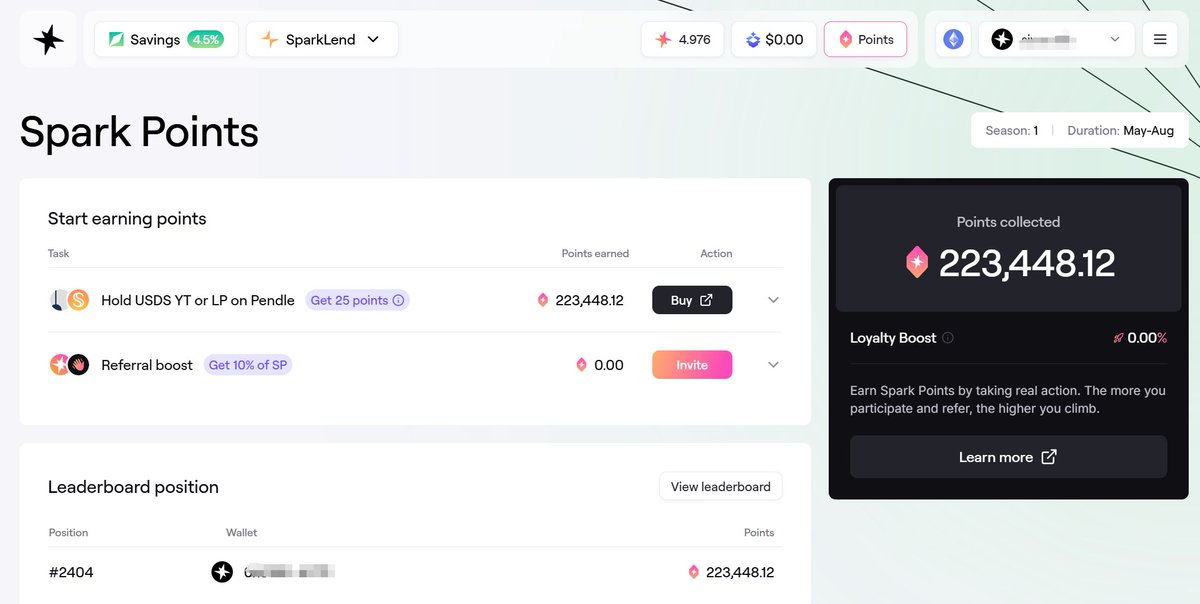This screenshot has width=1200, height=604.
Task: Click the $0.00 rewards indicator
Action: (774, 39)
